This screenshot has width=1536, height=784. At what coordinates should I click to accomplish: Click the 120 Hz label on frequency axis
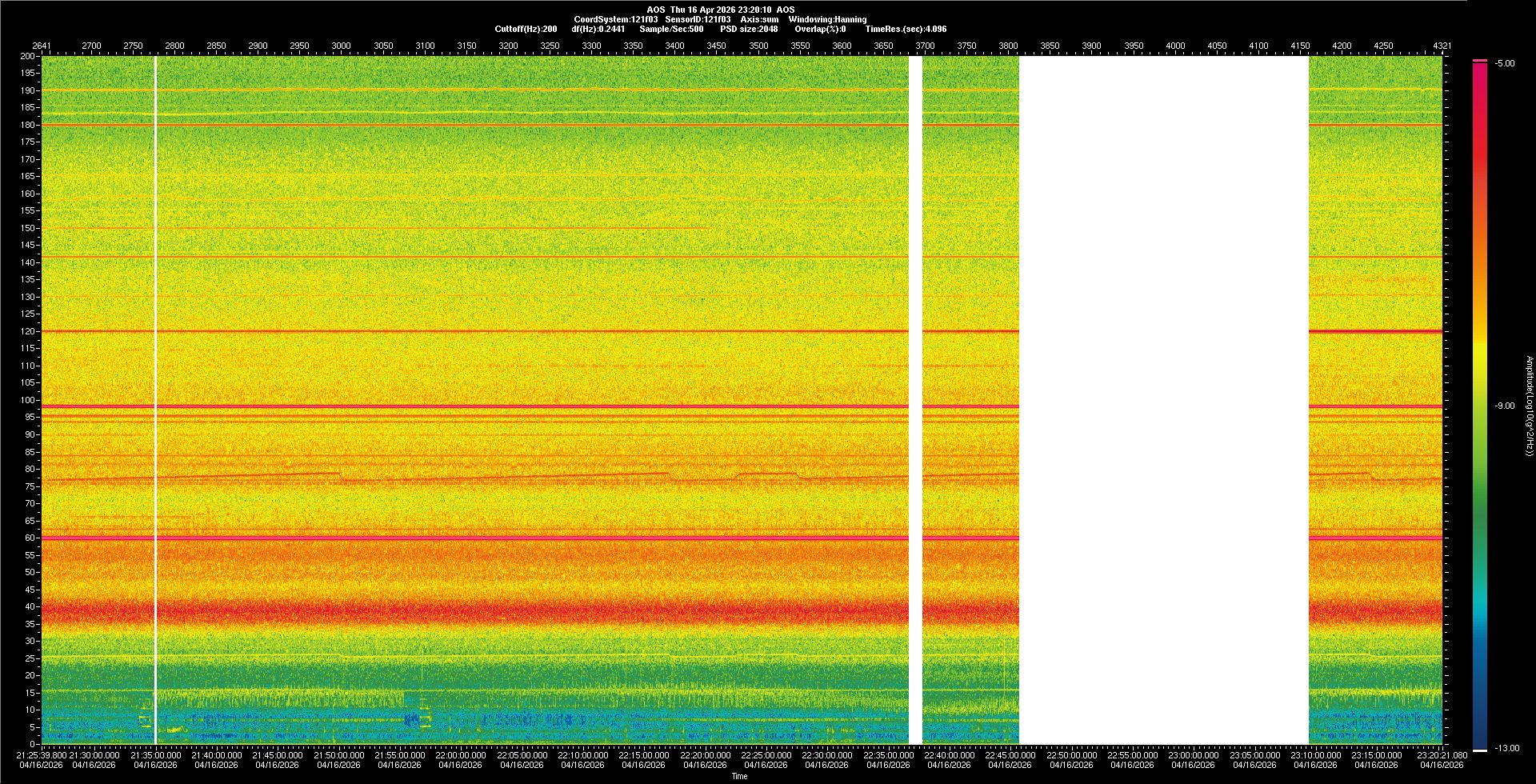(28, 331)
